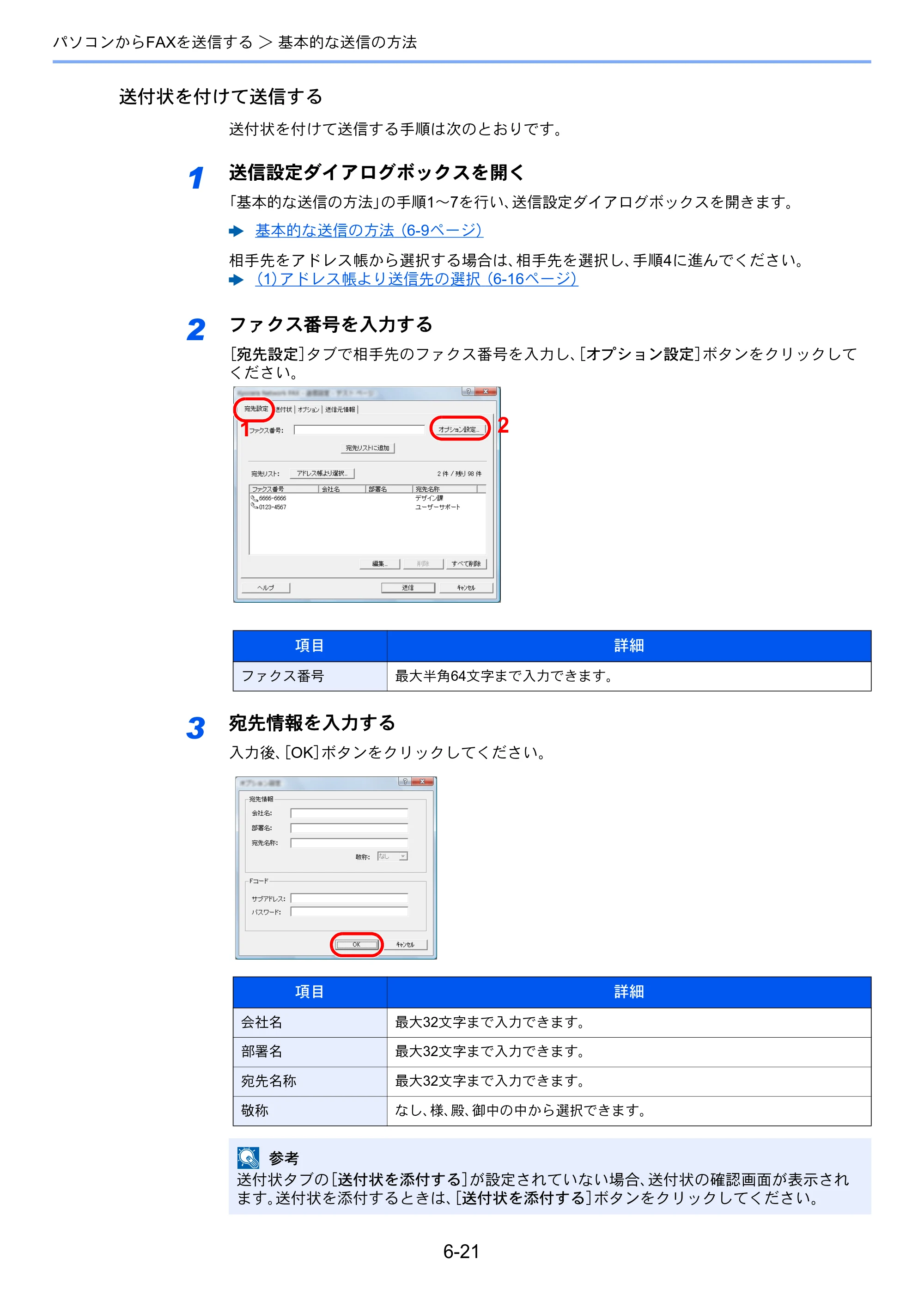Click the greyed 削除 button
This screenshot has height=1308, width=924.
[x=423, y=563]
